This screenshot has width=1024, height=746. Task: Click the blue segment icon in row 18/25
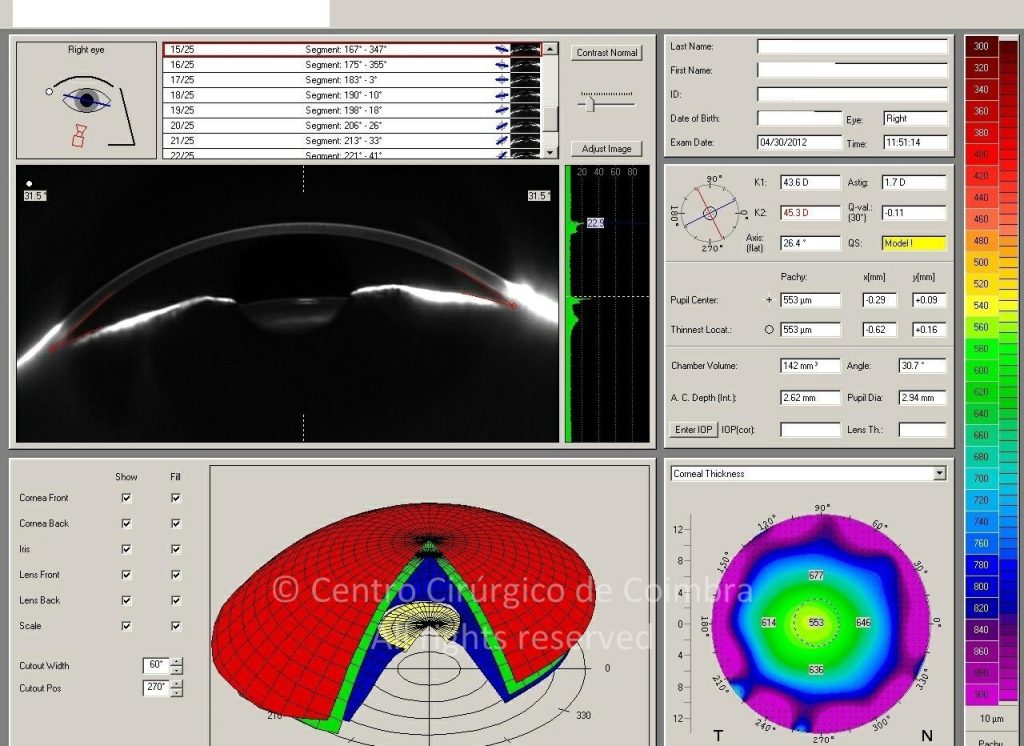point(502,95)
